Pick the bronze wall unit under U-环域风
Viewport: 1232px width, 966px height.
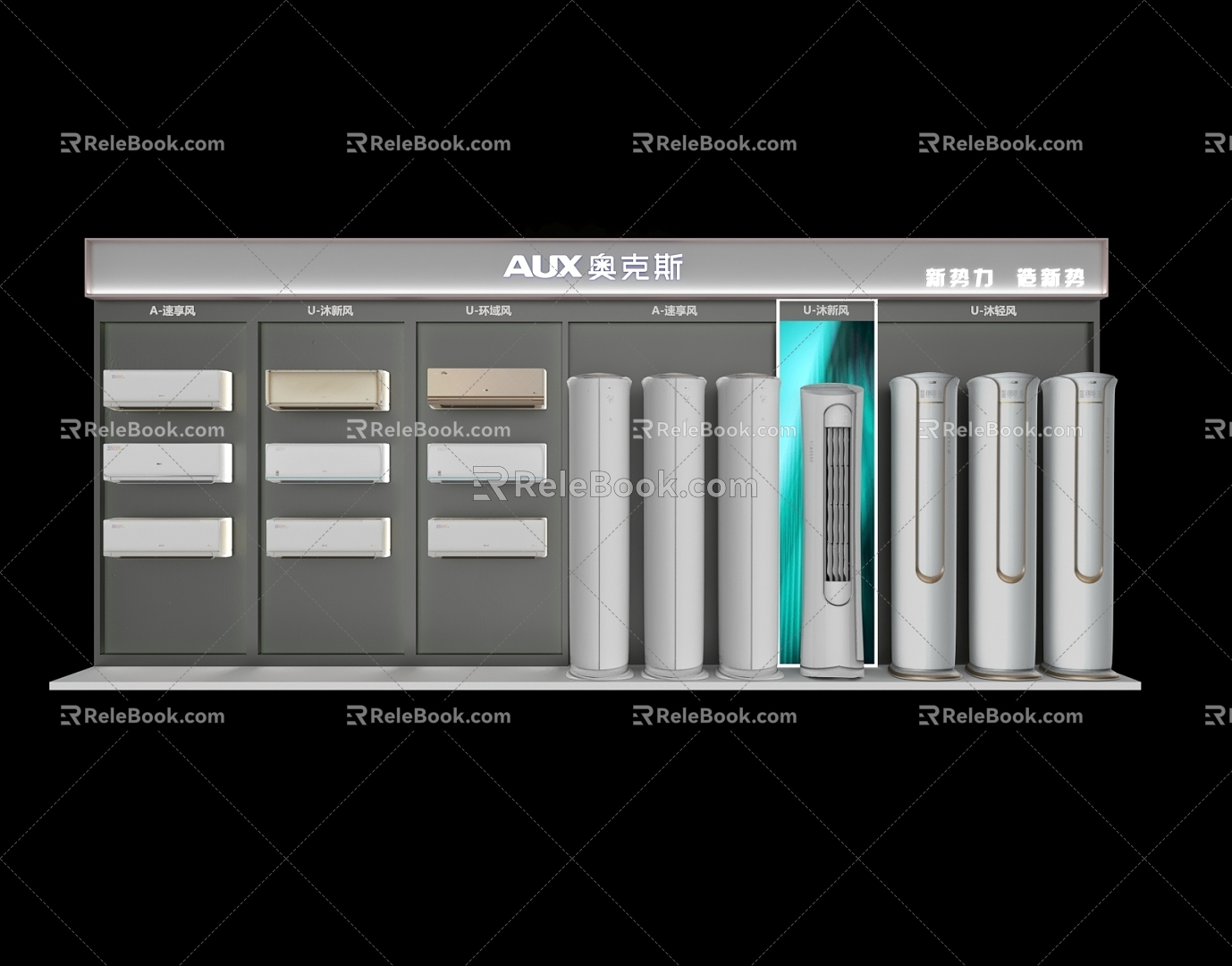(486, 388)
